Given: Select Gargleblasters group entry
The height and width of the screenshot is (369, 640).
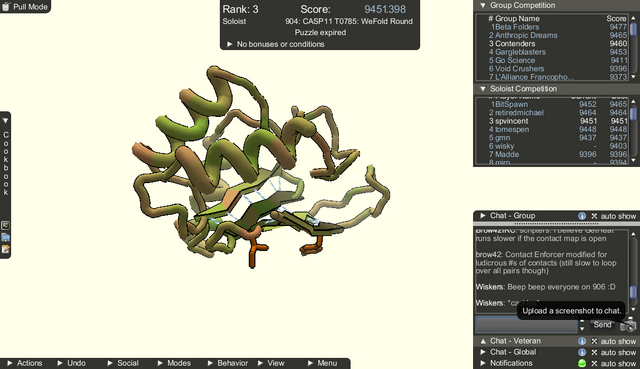Looking at the screenshot, I should [558, 52].
